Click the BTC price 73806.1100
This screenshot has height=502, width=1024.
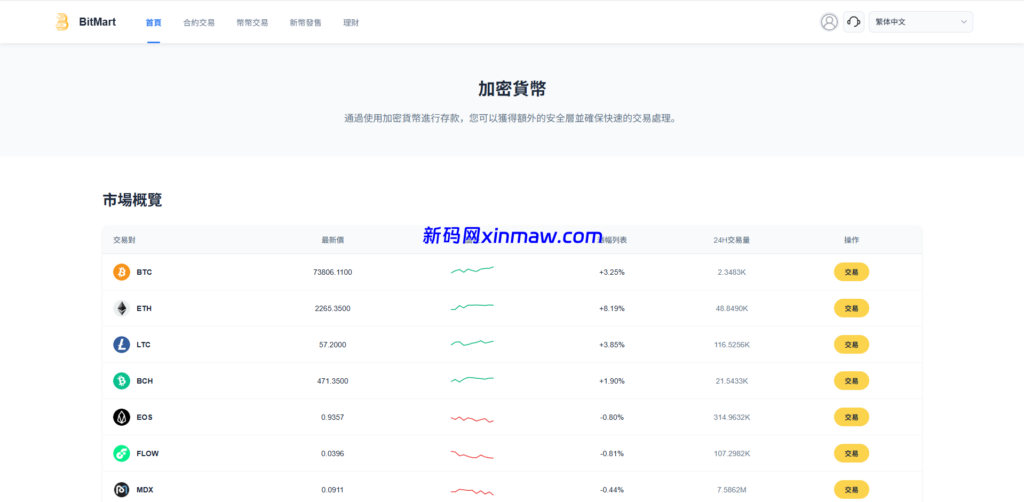pos(332,272)
